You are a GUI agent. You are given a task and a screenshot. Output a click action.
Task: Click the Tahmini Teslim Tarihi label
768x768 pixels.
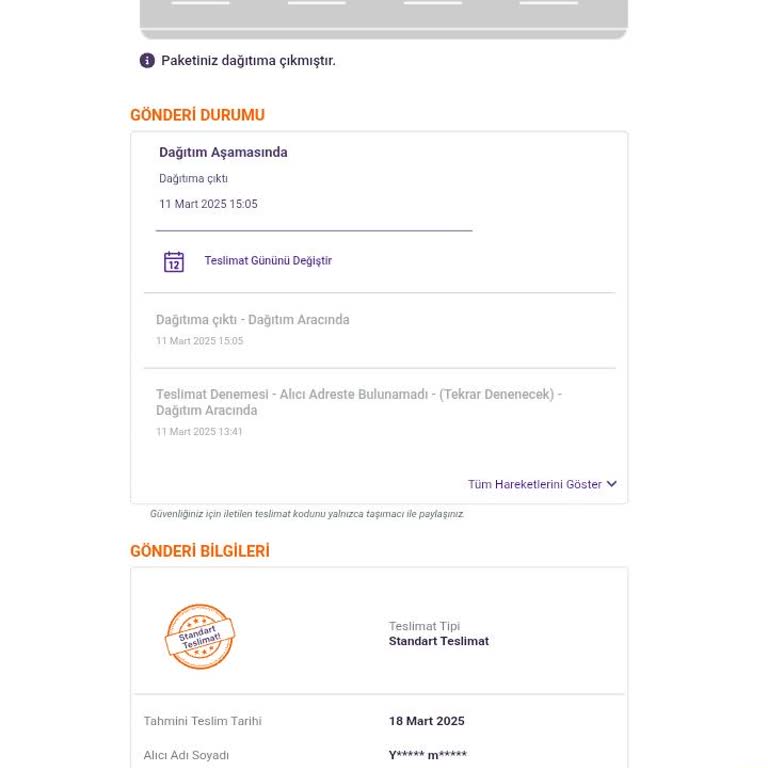click(203, 721)
